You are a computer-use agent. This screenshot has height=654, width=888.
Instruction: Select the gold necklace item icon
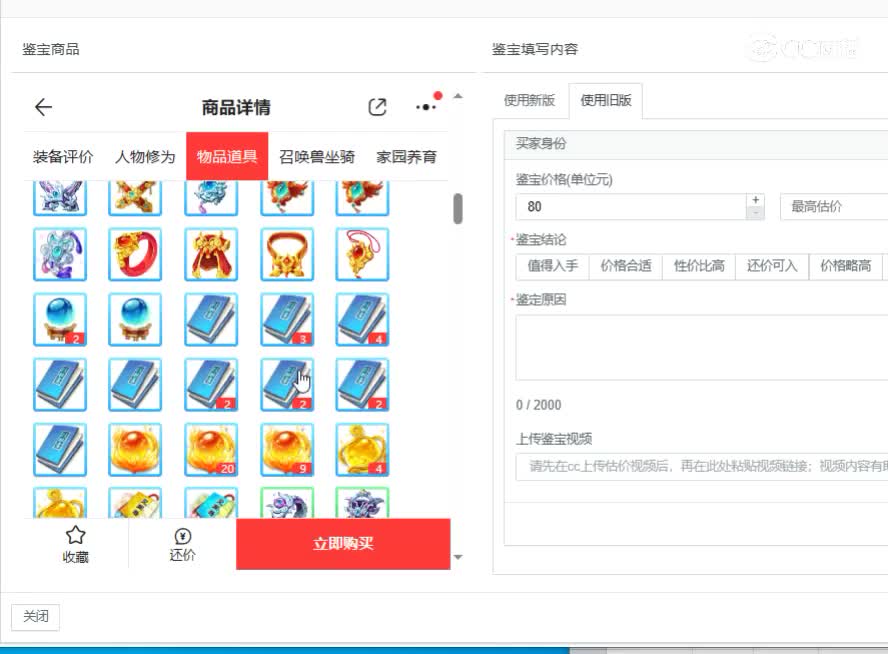pyautogui.click(x=287, y=254)
